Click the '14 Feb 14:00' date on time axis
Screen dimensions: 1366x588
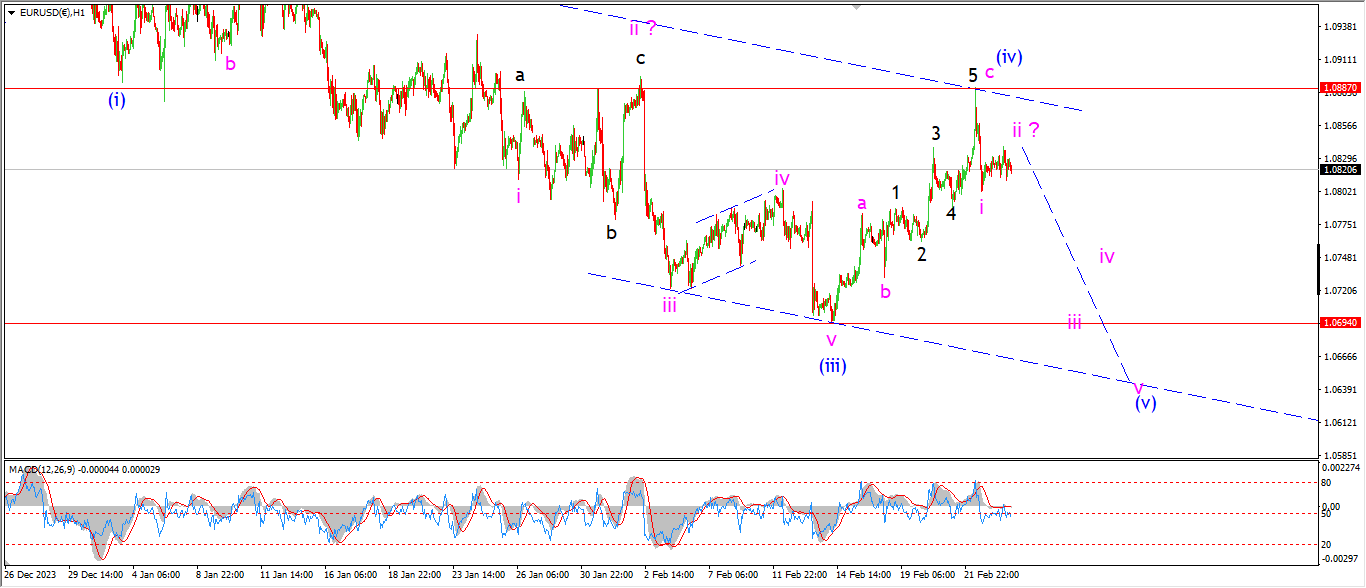(x=864, y=576)
